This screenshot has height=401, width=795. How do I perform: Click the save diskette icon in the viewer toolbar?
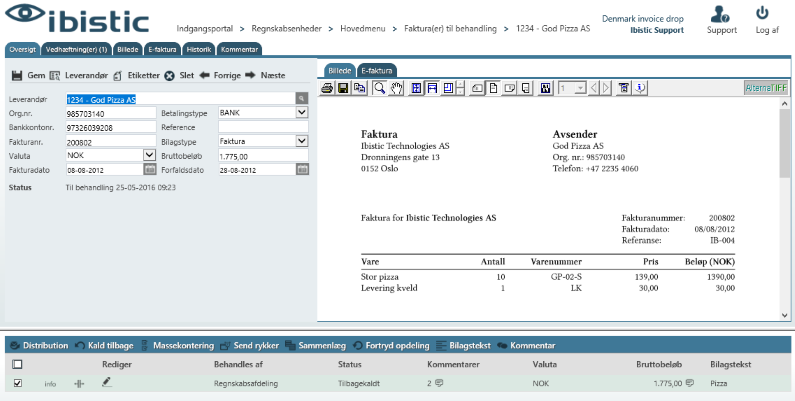click(x=343, y=88)
